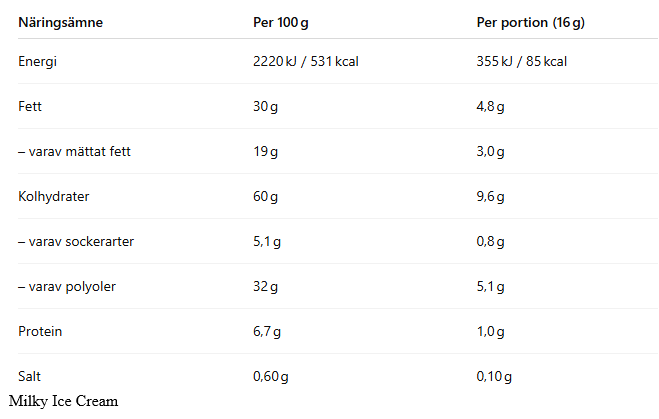Select the varav mättat fett label
The height and width of the screenshot is (419, 659).
tap(74, 151)
